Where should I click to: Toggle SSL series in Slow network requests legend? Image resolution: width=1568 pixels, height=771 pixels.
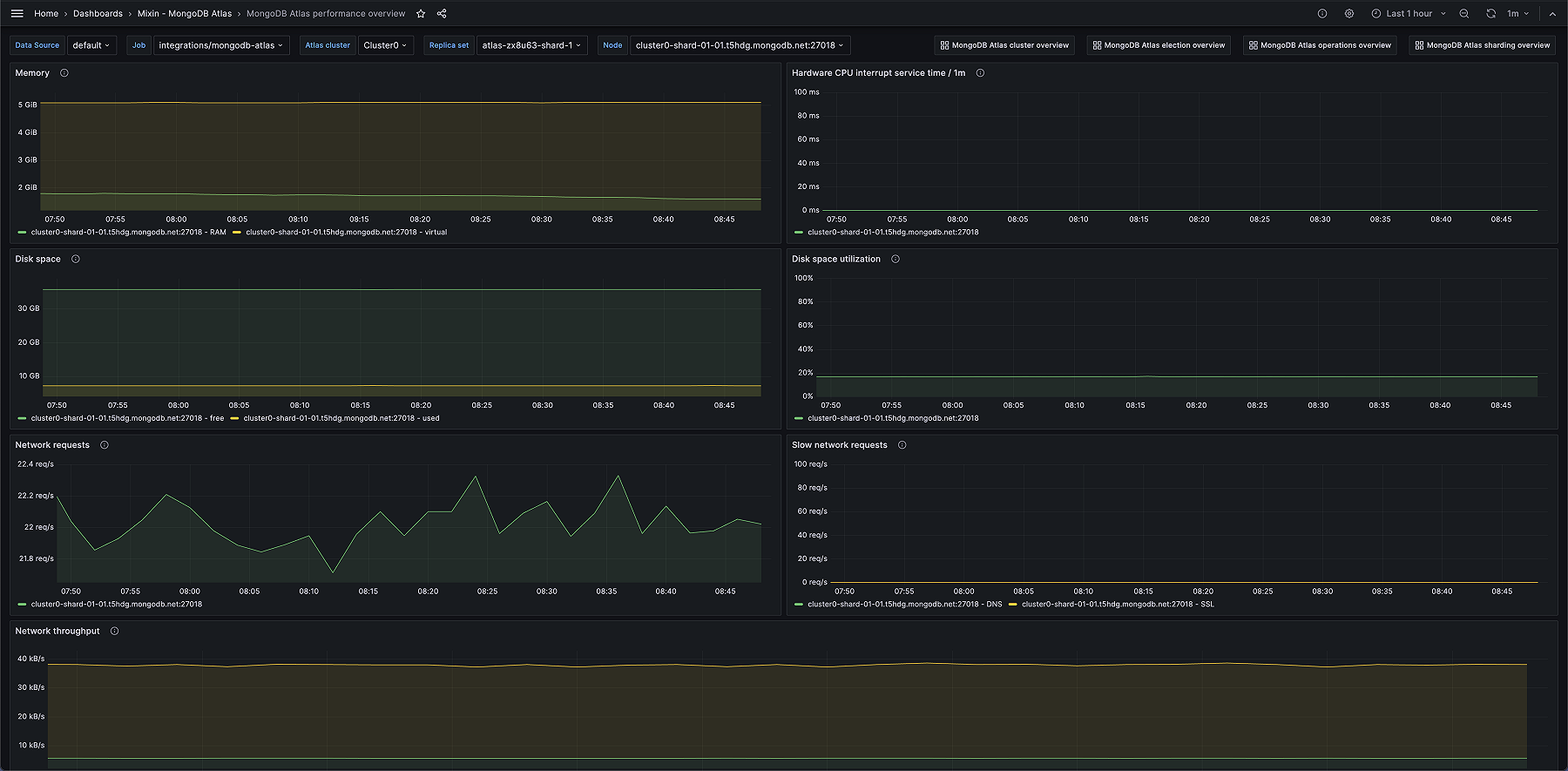(x=1117, y=605)
